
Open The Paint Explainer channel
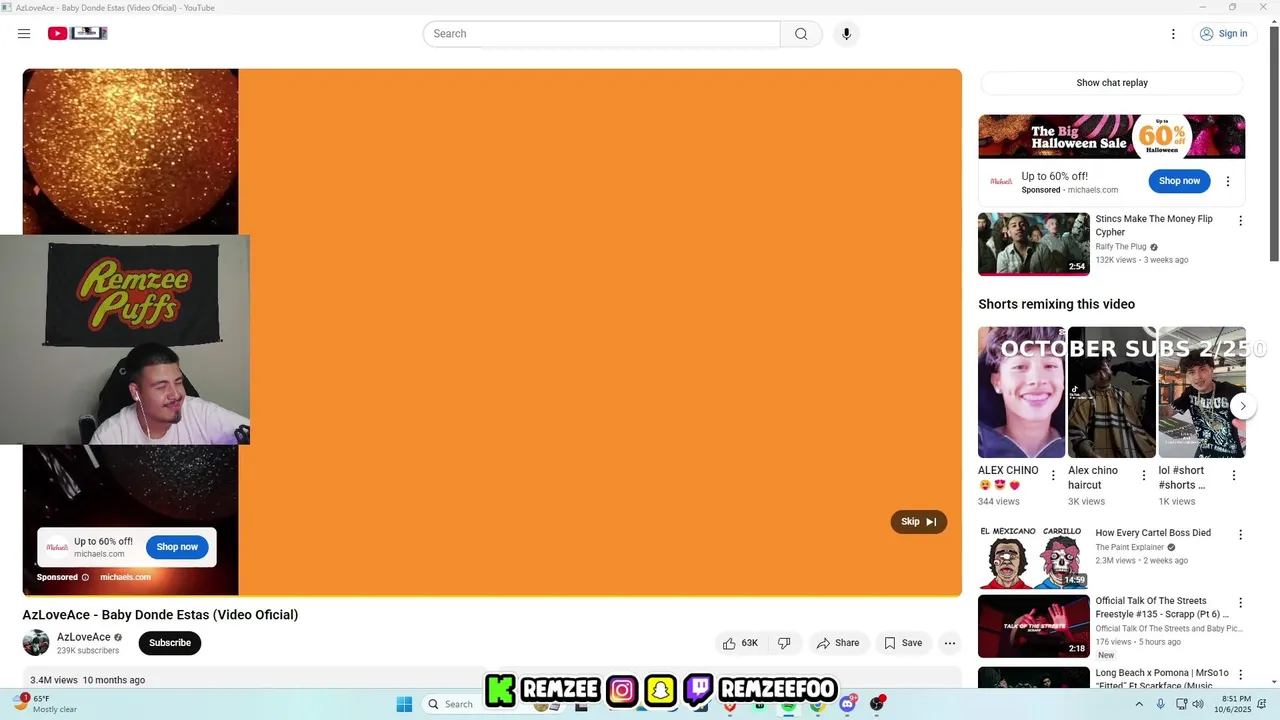tap(1130, 548)
